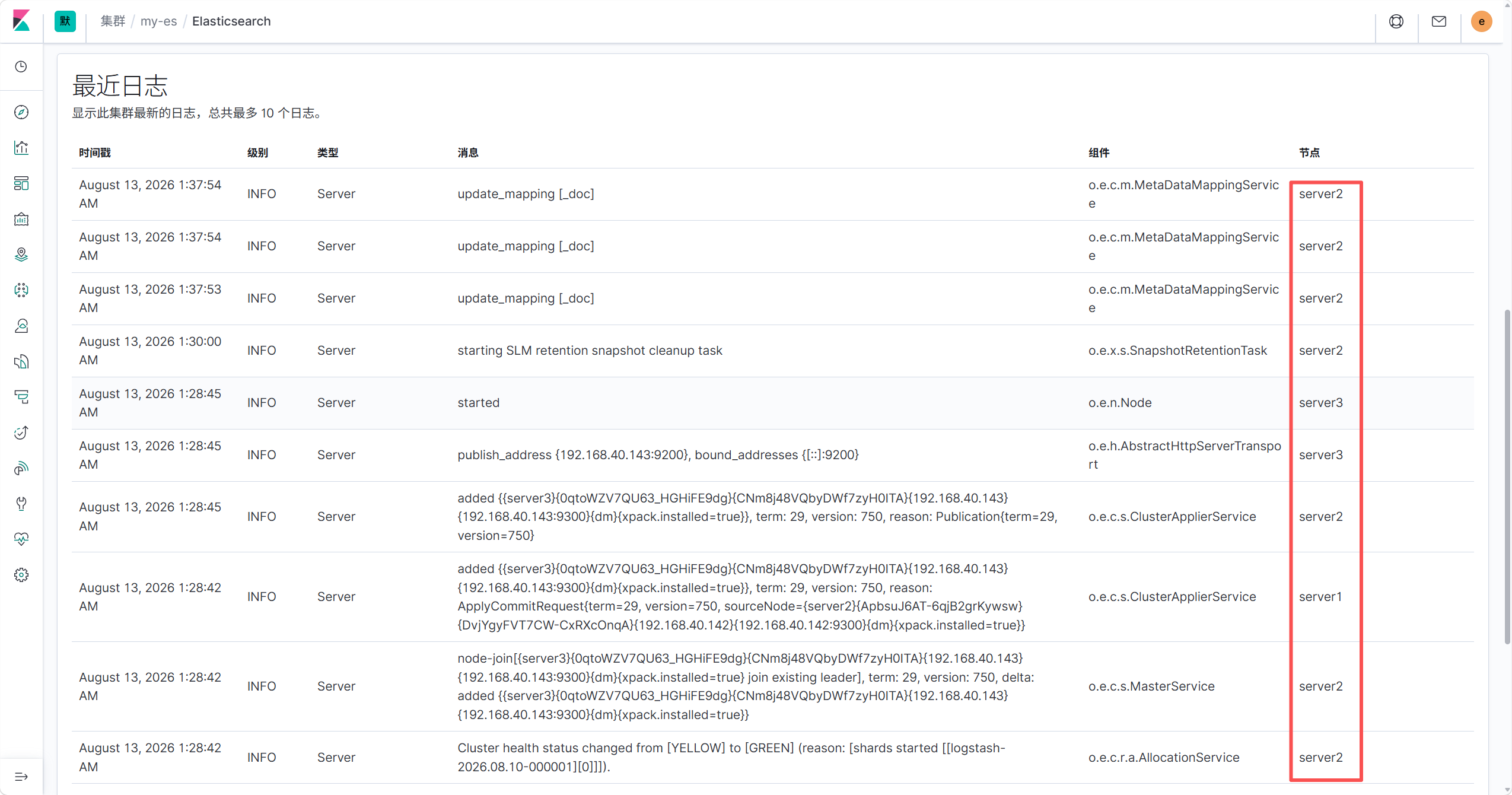Open Stack Monitoring heartbeat icon
This screenshot has height=795, width=1512.
tap(21, 539)
